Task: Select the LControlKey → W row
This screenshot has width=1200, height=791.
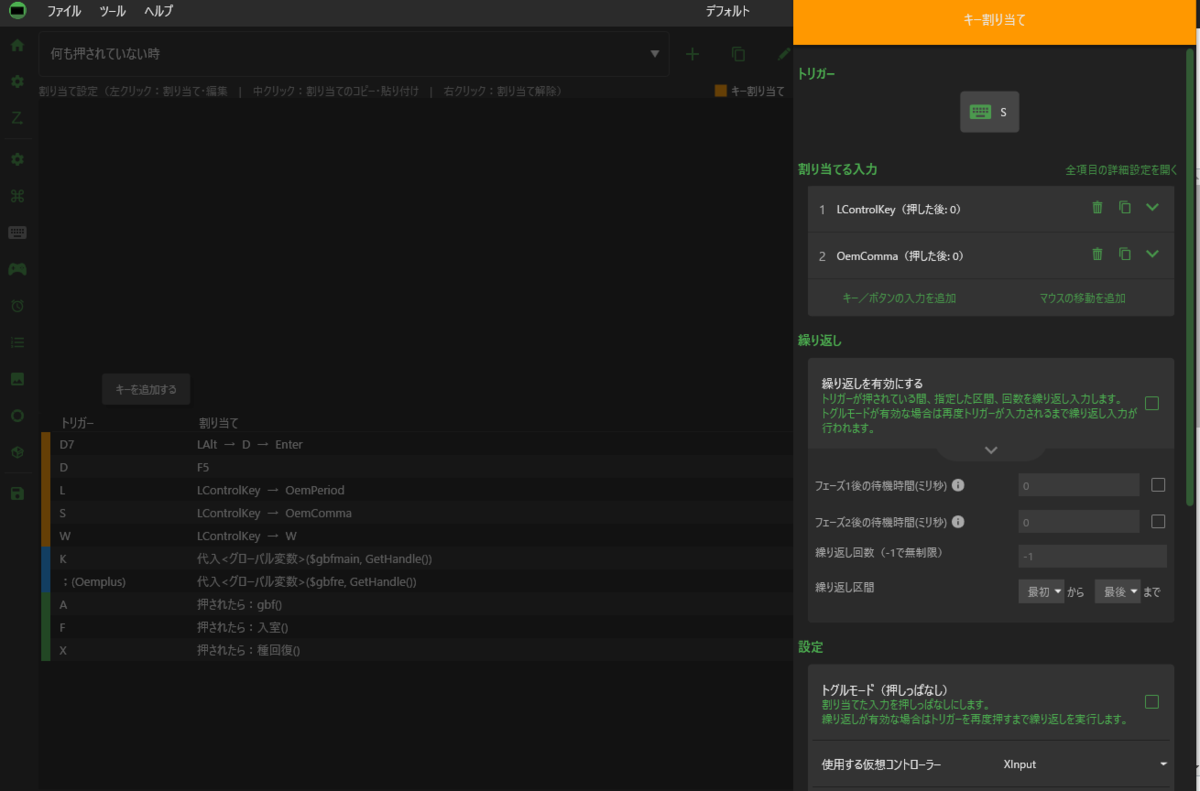Action: coord(416,536)
